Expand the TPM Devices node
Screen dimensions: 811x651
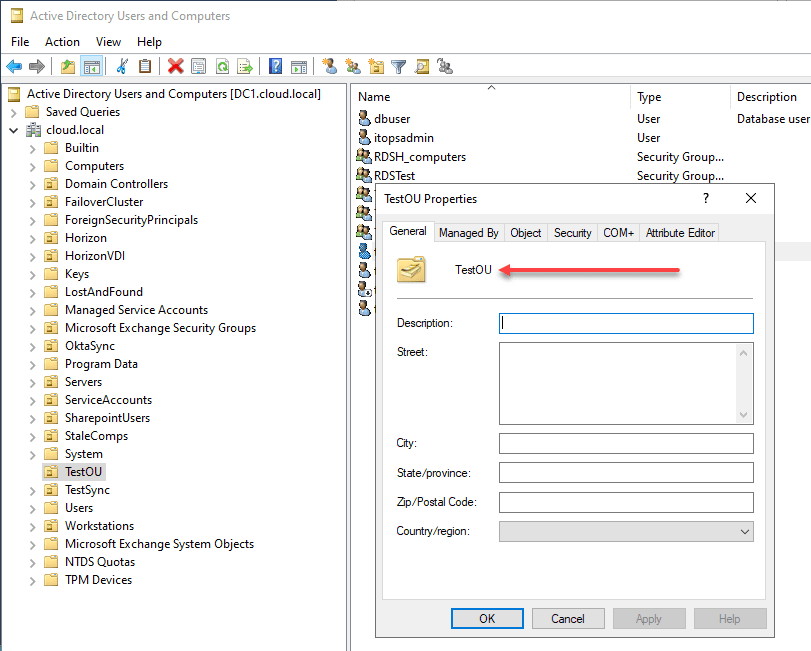pos(33,581)
